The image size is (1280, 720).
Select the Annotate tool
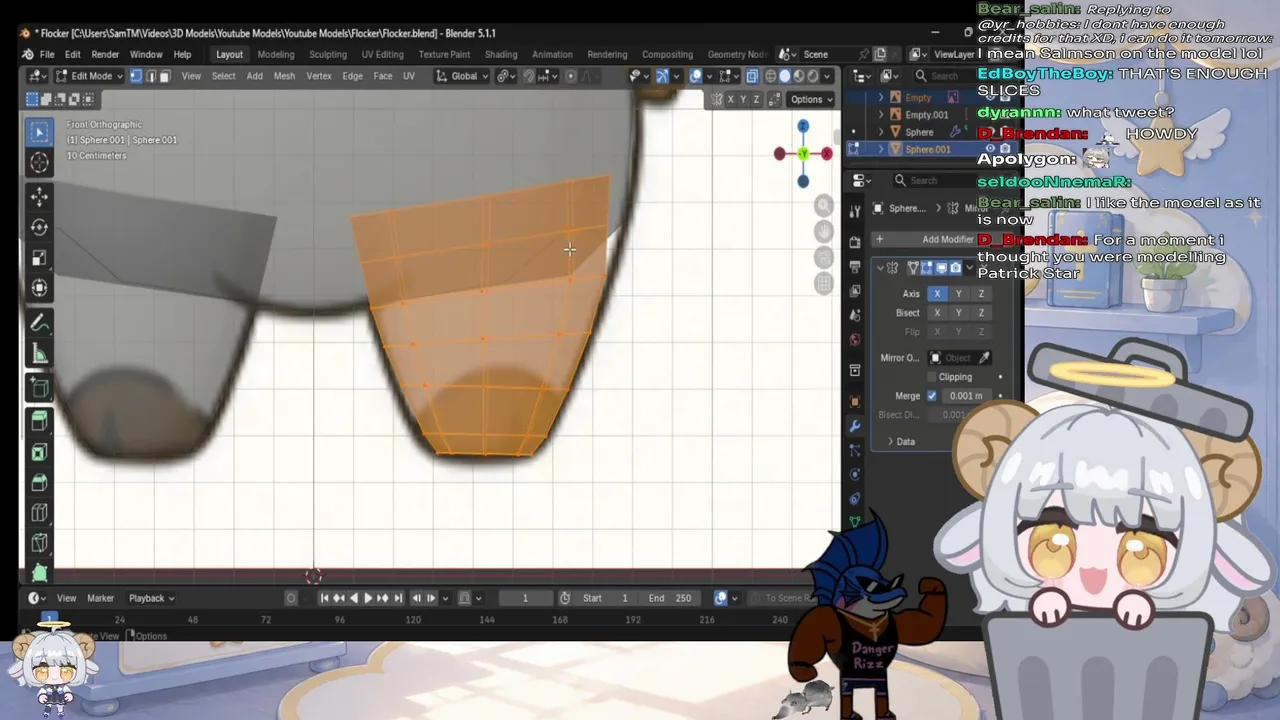[x=40, y=323]
